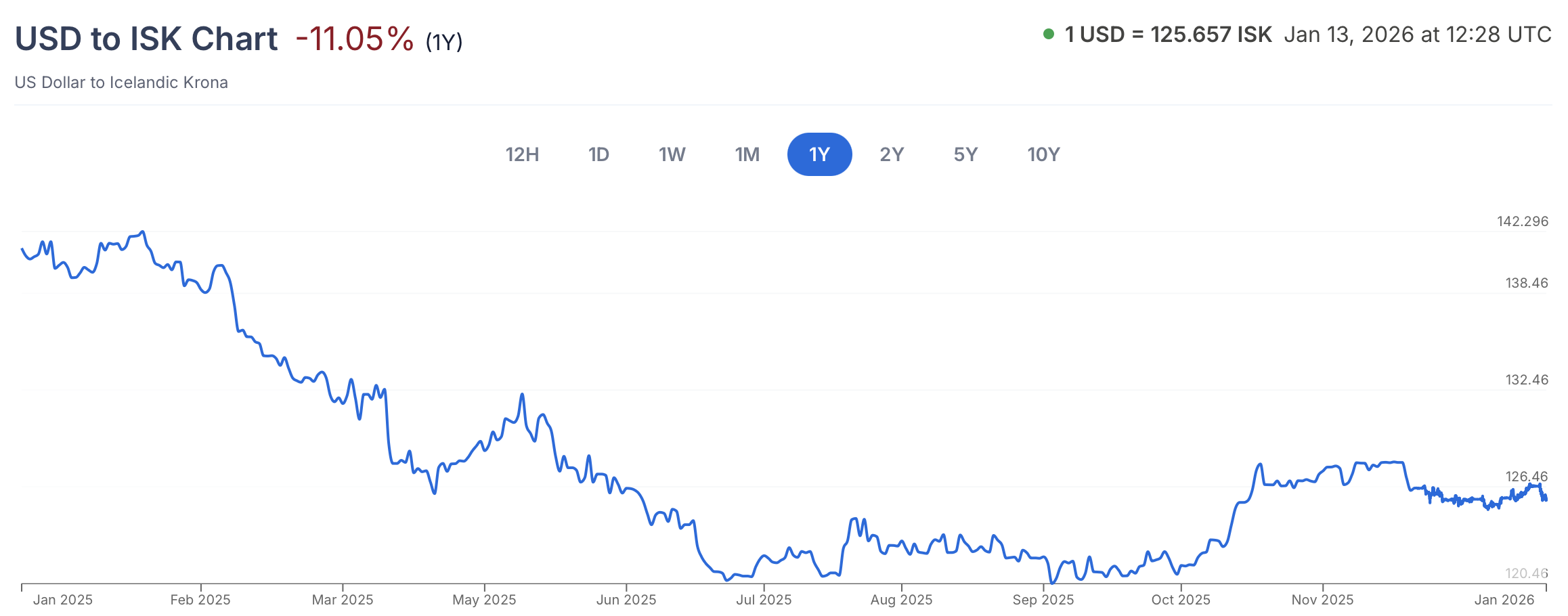The width and height of the screenshot is (1568, 616).
Task: Click the -11.05% change value
Action: tap(354, 39)
